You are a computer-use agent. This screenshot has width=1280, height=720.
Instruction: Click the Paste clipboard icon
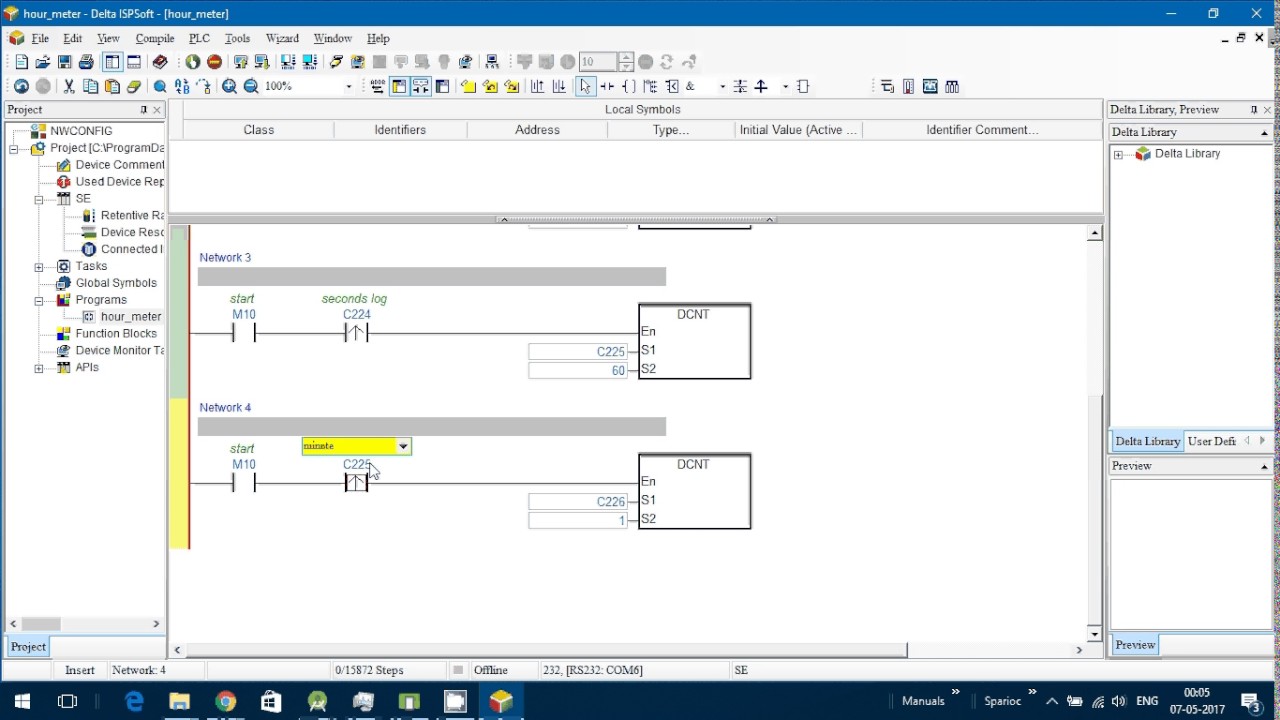[x=112, y=87]
